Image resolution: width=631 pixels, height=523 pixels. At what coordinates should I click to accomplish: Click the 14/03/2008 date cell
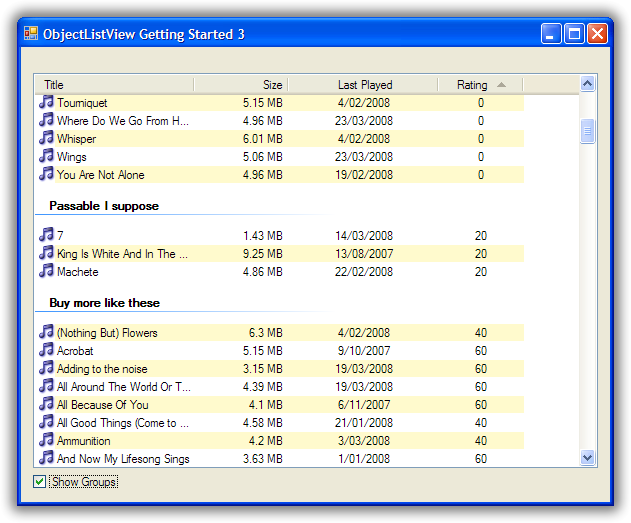(x=364, y=236)
